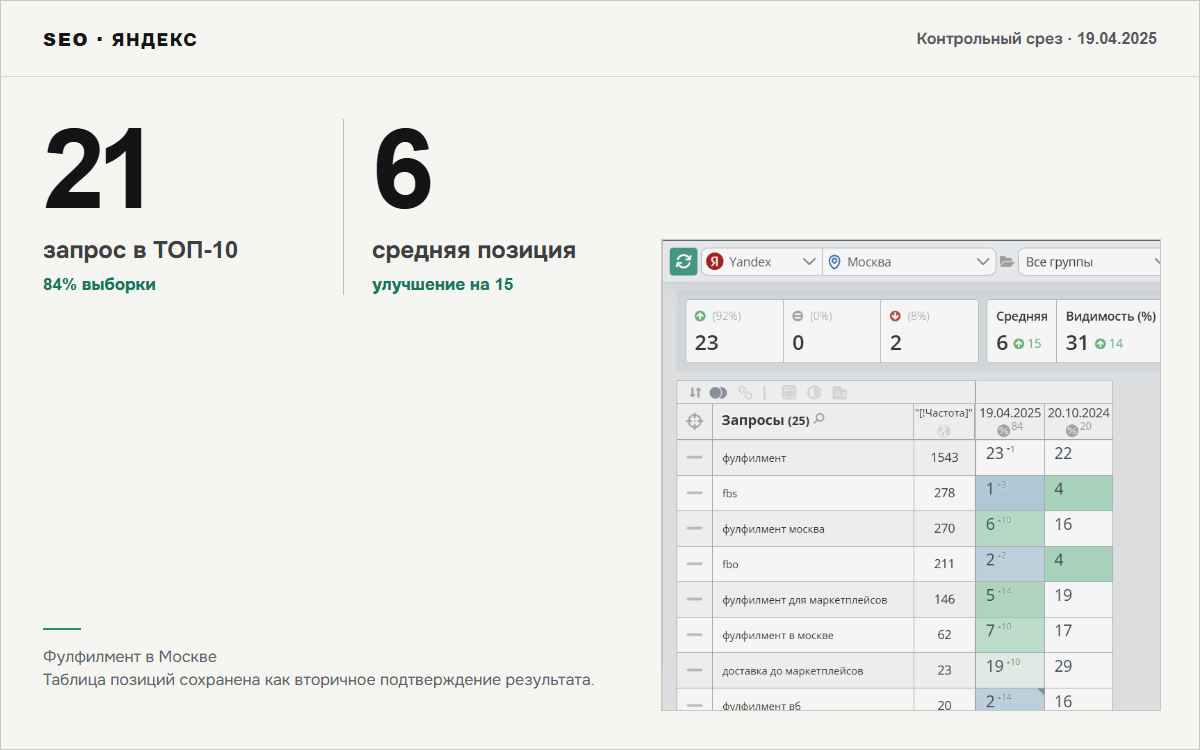Screen dimensions: 1200x750
Task: Click green position 6 cell for фулфилмент москва
Action: [x=1010, y=528]
